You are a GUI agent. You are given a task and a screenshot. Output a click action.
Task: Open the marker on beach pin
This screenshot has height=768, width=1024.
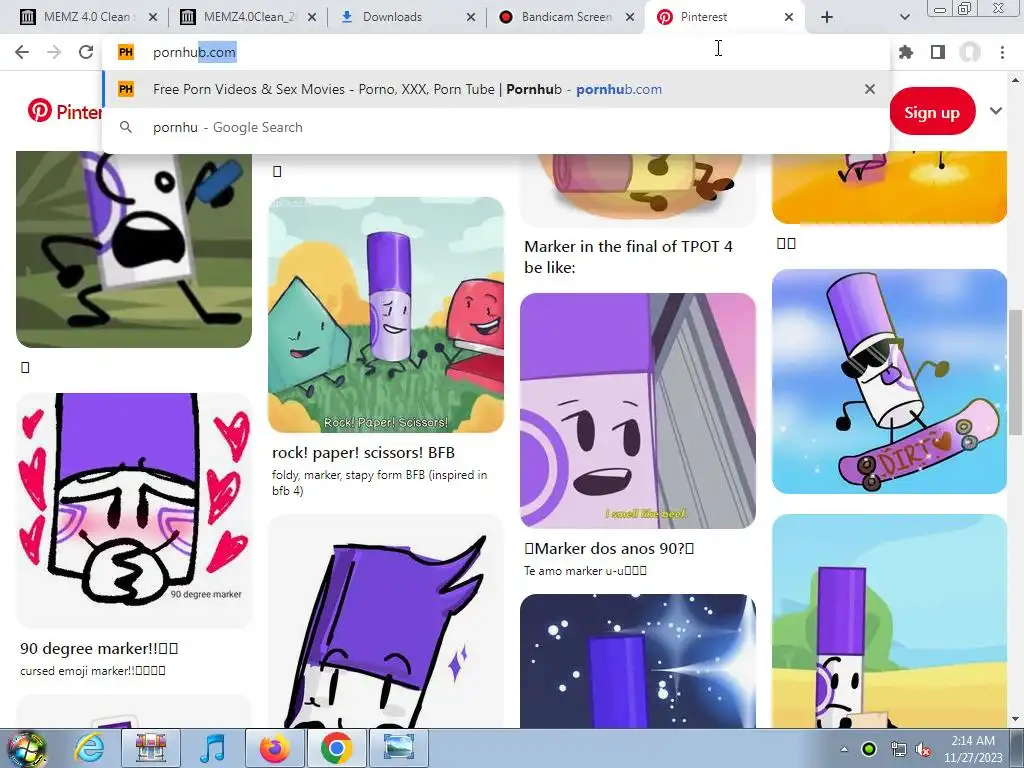coord(889,621)
